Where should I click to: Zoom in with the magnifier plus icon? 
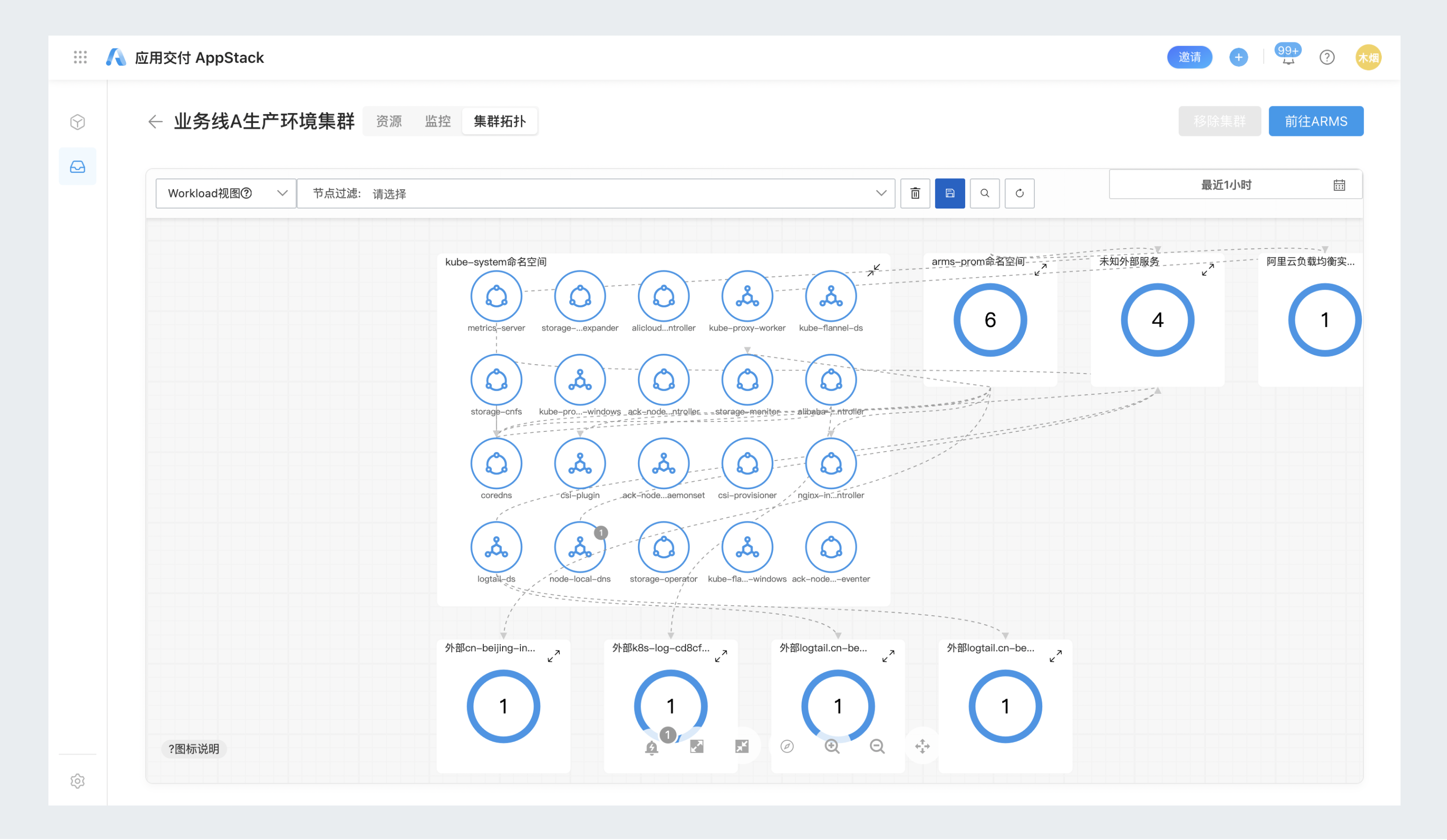coord(832,747)
